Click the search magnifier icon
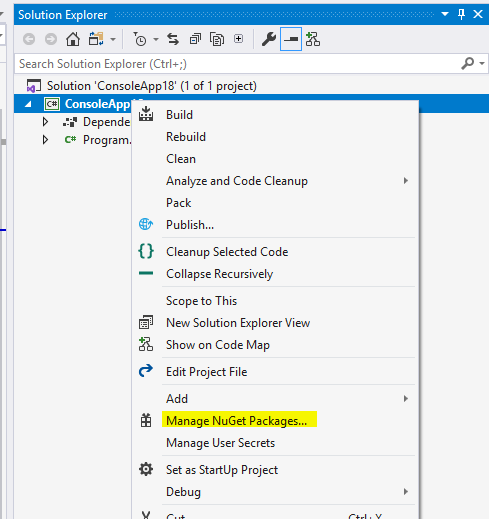 tap(467, 63)
